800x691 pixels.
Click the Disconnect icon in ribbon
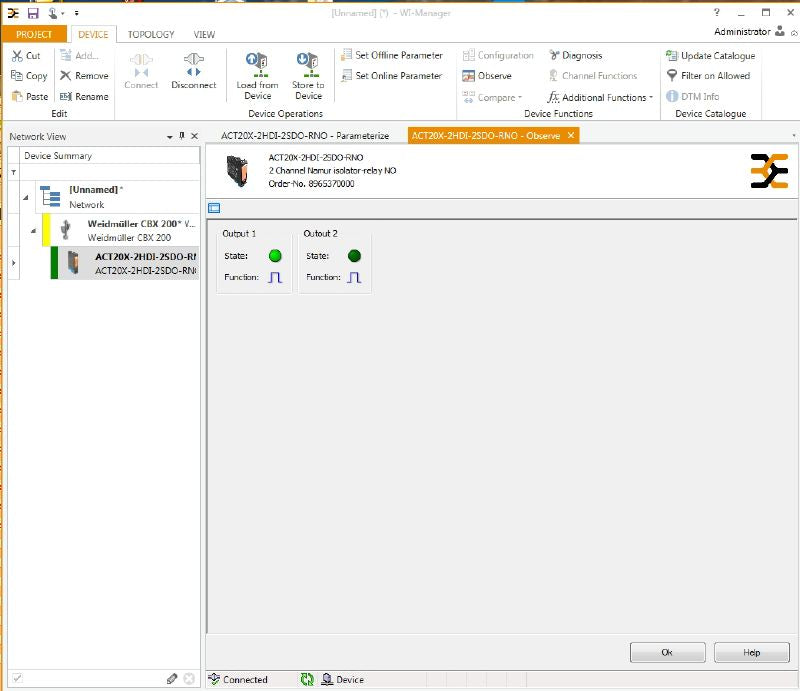(x=193, y=66)
